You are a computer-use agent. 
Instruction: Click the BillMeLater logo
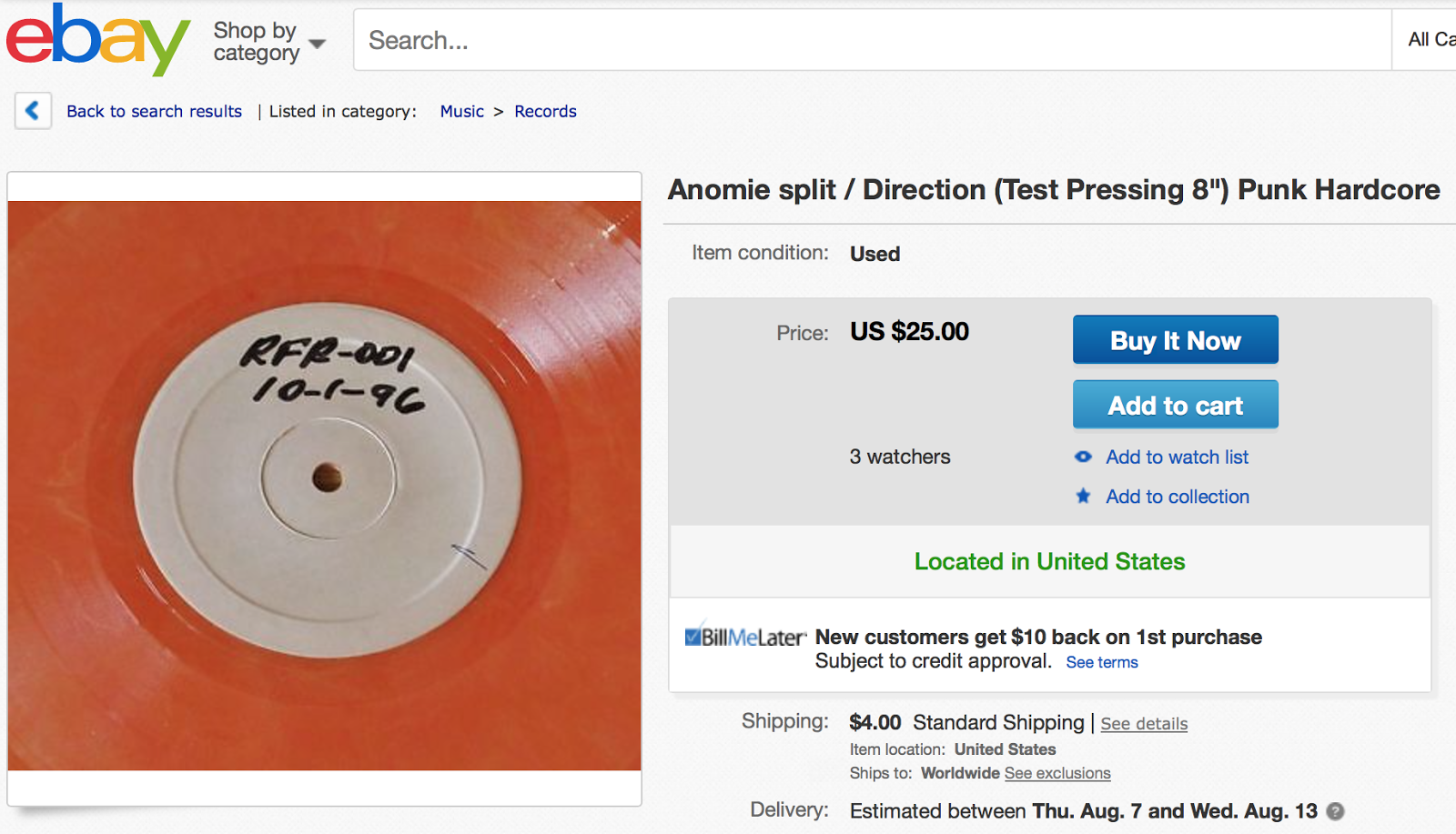tap(744, 637)
